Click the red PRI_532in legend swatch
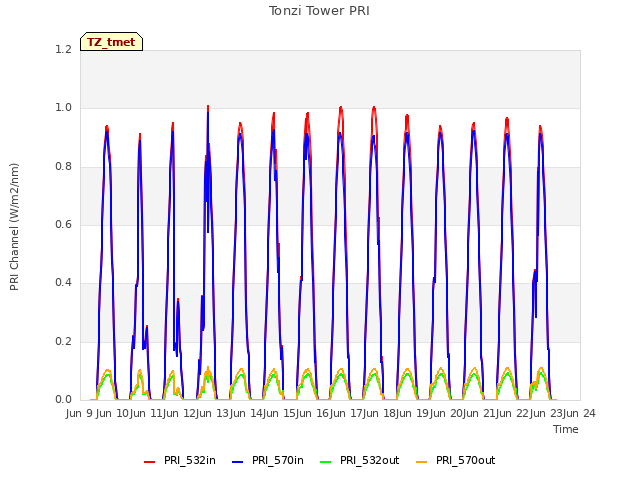The image size is (640, 480). tap(149, 462)
